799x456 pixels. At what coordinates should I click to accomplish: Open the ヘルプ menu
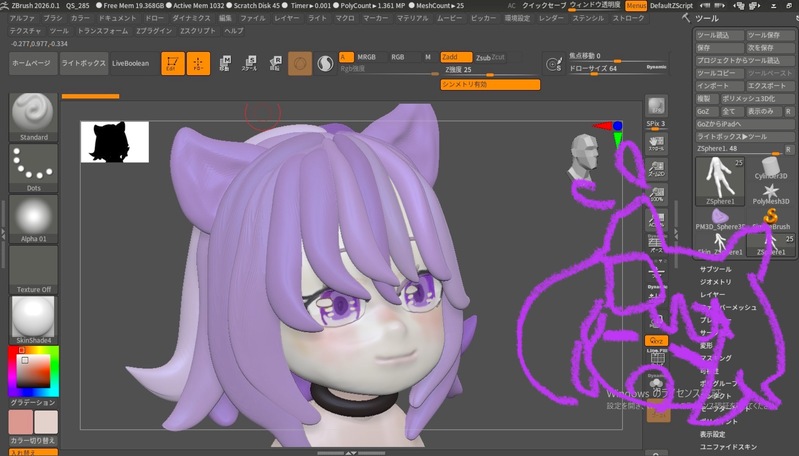coord(234,31)
